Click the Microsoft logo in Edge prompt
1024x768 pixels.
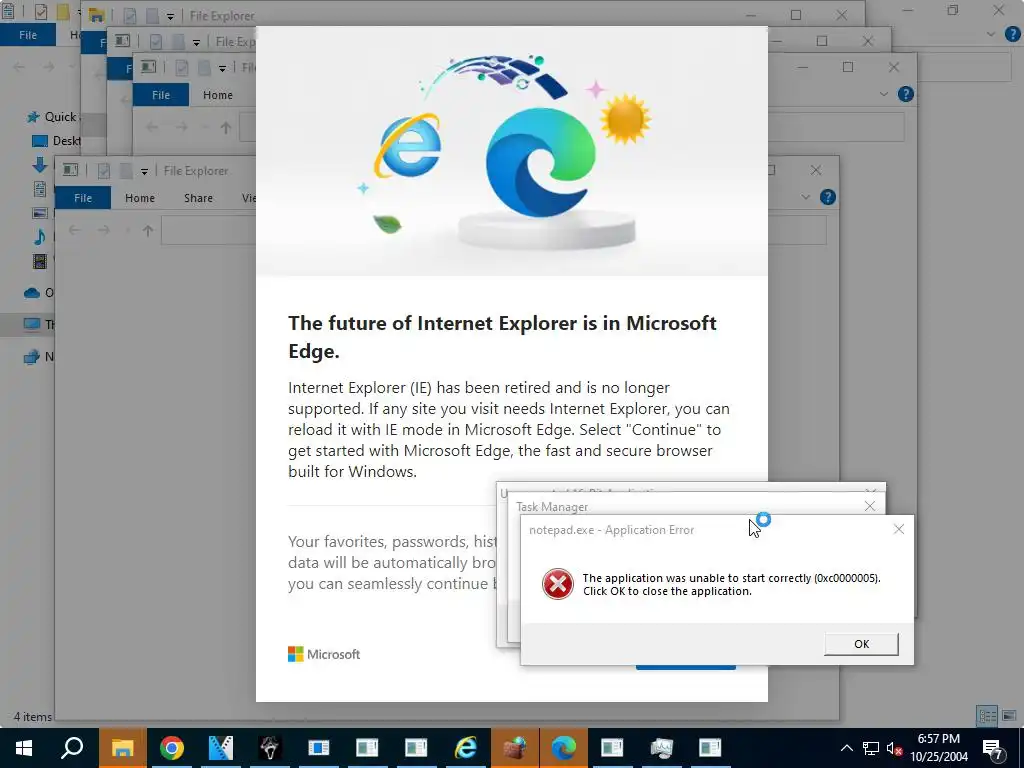[324, 654]
